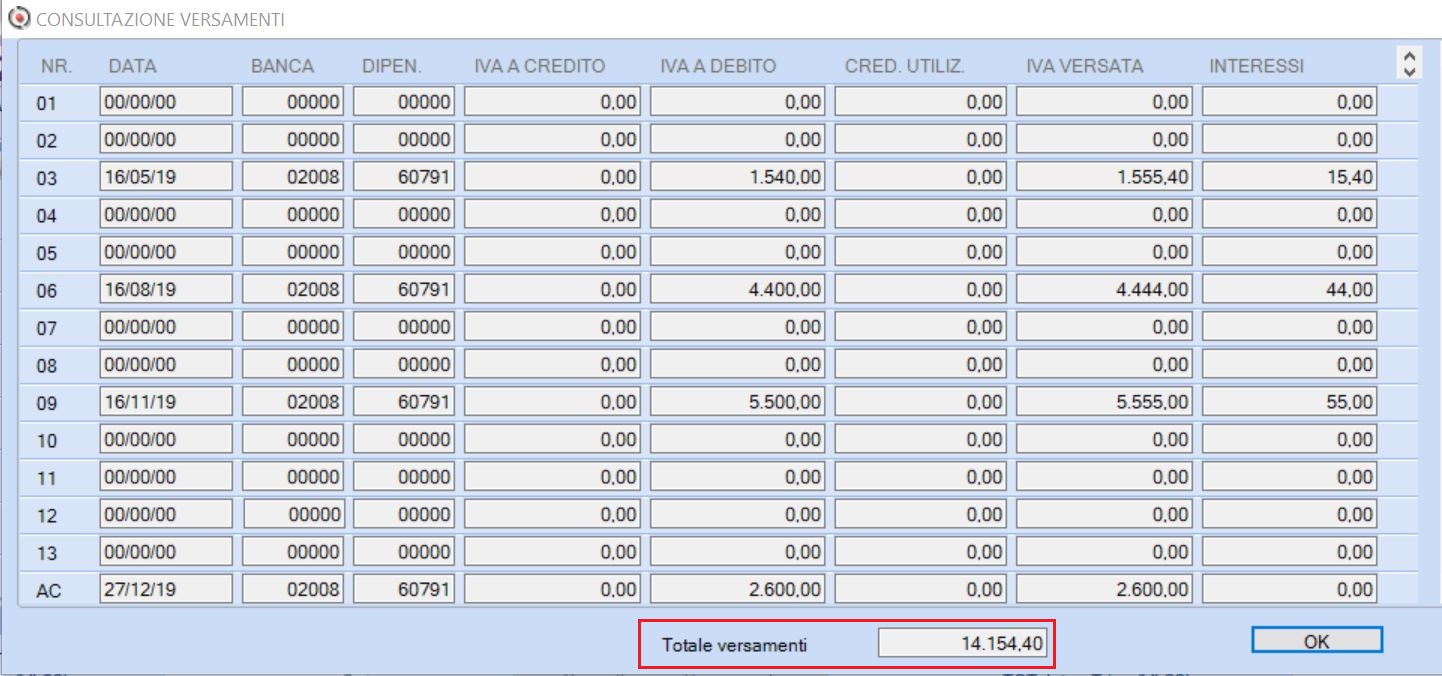
Task: Click the INTERESSI field in row 13
Action: point(1290,552)
